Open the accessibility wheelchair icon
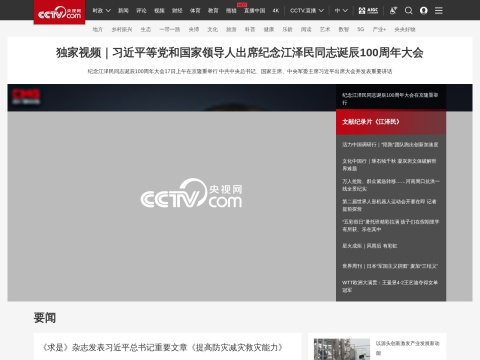This screenshot has height=360, width=480. click(393, 11)
